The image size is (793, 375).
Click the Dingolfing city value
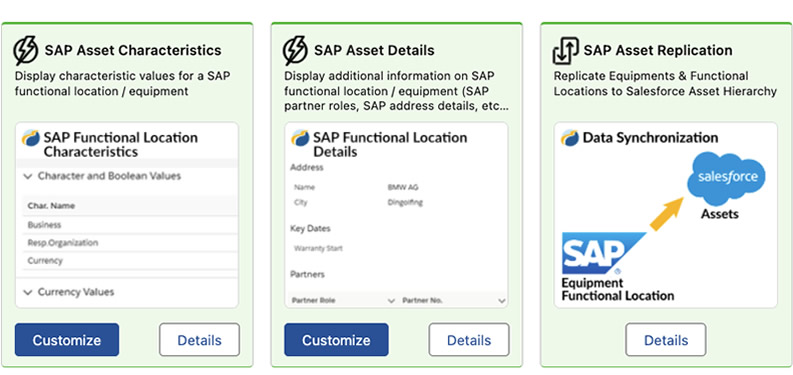click(405, 203)
